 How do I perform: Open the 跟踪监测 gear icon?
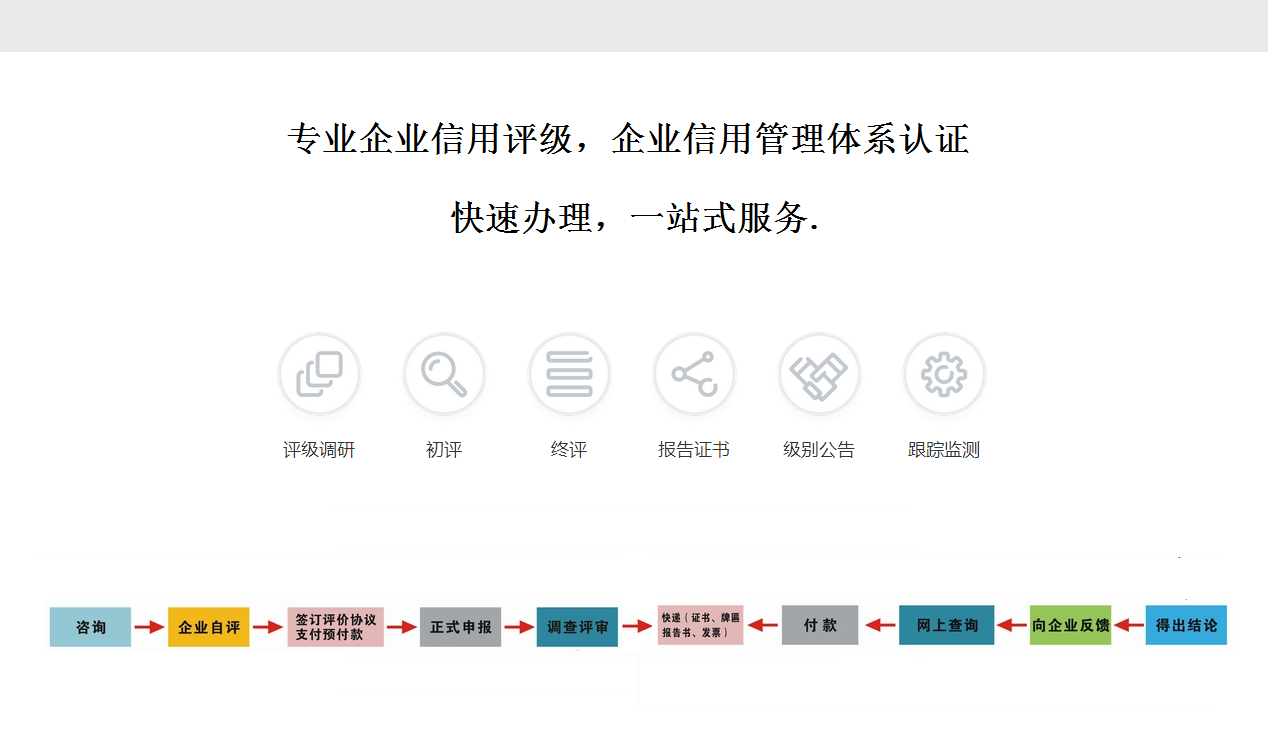[944, 374]
